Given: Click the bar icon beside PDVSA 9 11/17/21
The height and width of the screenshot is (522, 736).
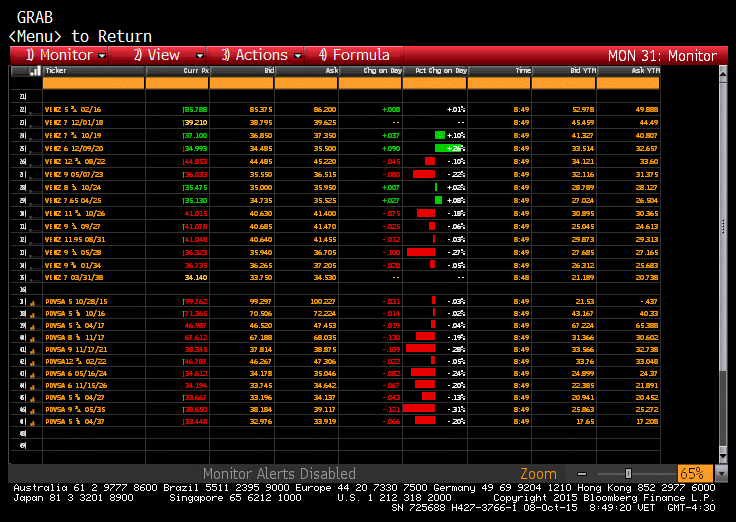Looking at the screenshot, I should pyautogui.click(x=32, y=351).
